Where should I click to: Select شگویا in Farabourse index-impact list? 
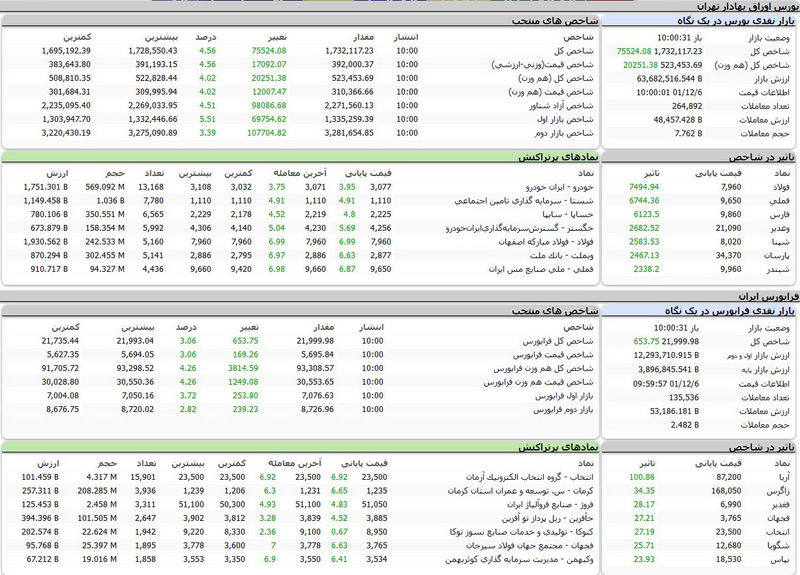[779, 546]
